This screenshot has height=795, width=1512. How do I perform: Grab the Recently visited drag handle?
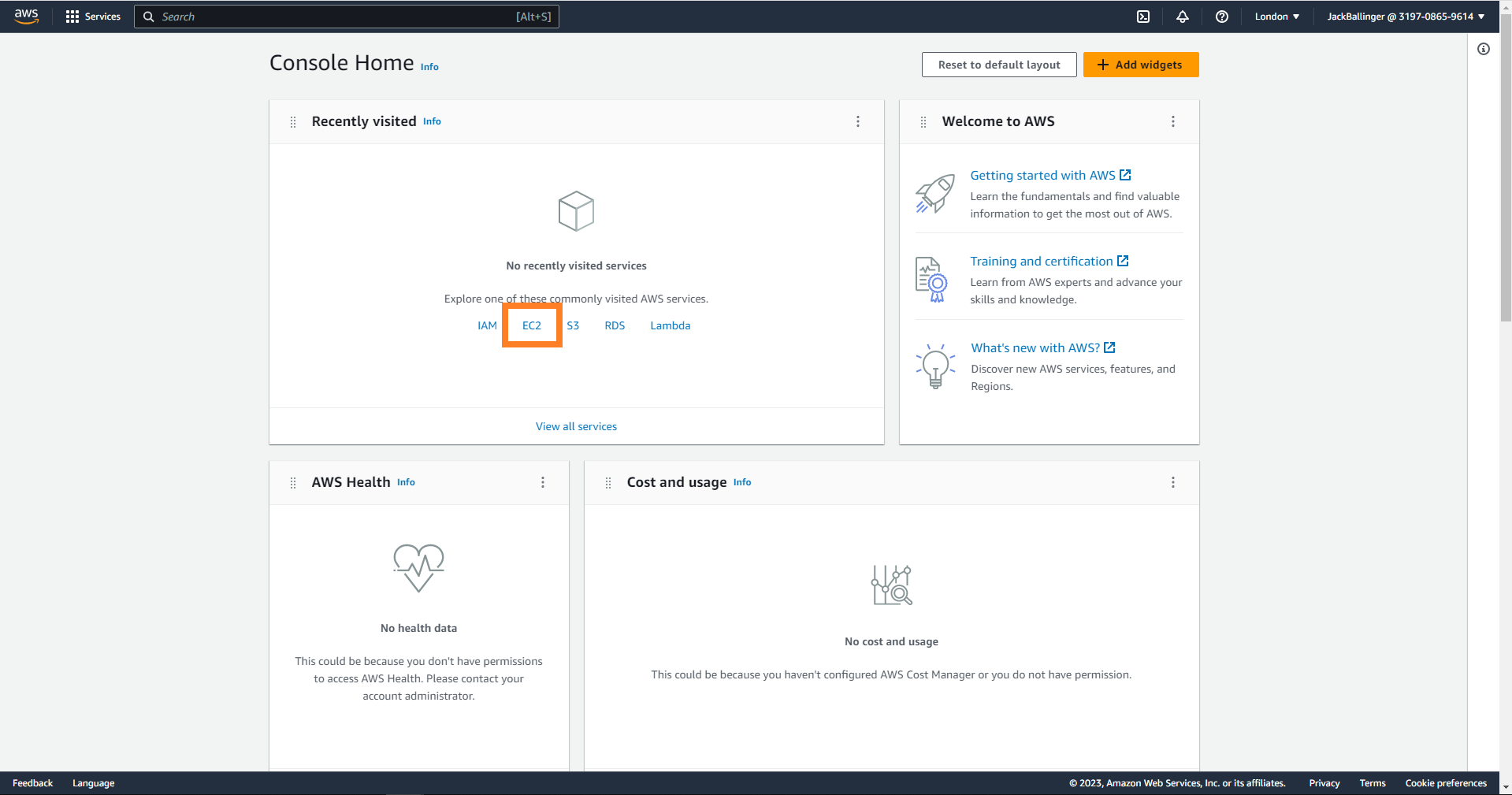point(293,122)
